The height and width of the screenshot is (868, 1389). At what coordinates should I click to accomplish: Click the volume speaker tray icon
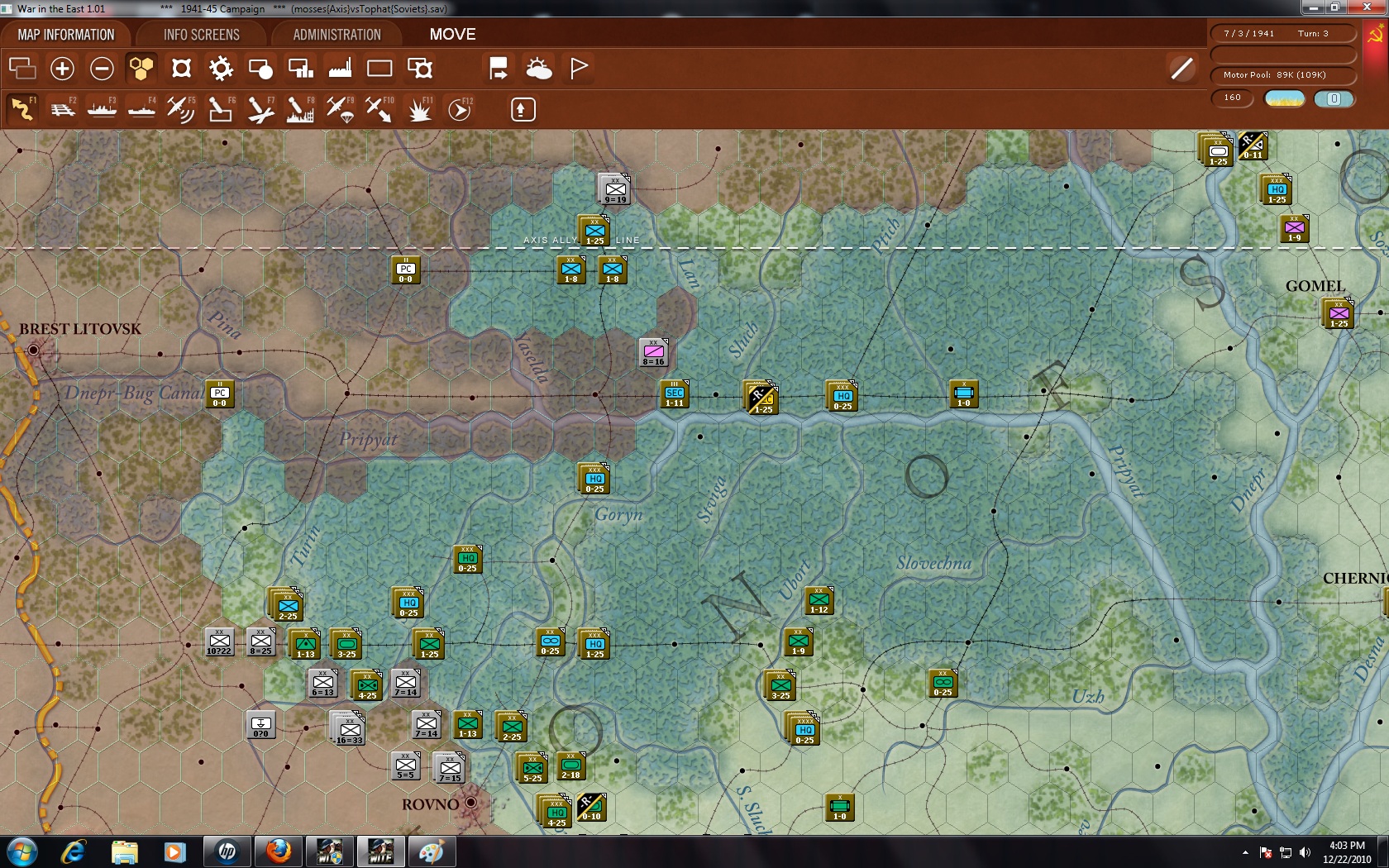[x=1305, y=852]
